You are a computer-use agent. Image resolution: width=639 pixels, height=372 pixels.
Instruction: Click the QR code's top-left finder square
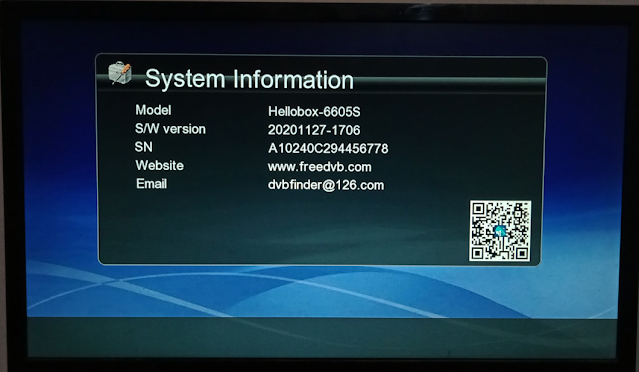pos(478,209)
